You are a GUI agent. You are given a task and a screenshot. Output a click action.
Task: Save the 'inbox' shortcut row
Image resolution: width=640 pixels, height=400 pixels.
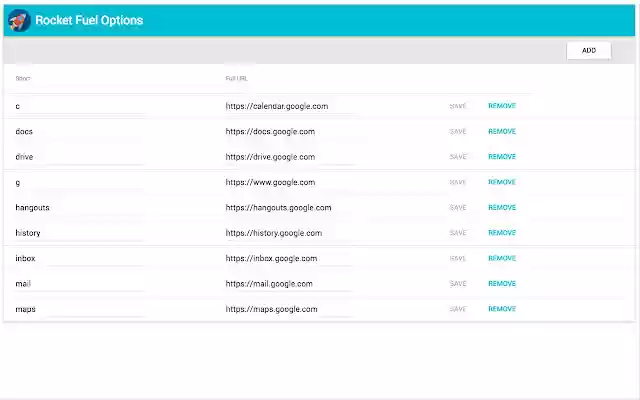click(x=458, y=258)
